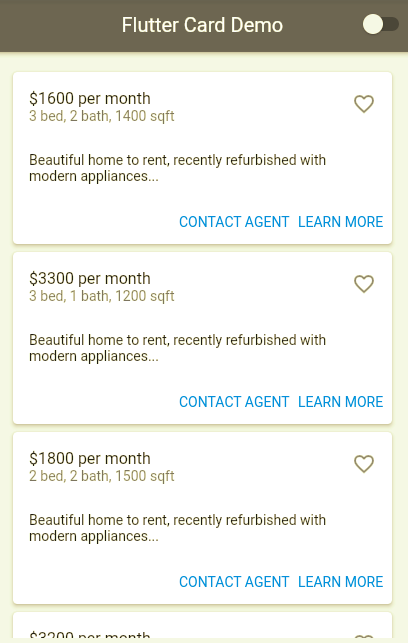
Task: Click the 3 bed, 1 bath, 1200 sqft subtitle
Action: point(102,296)
